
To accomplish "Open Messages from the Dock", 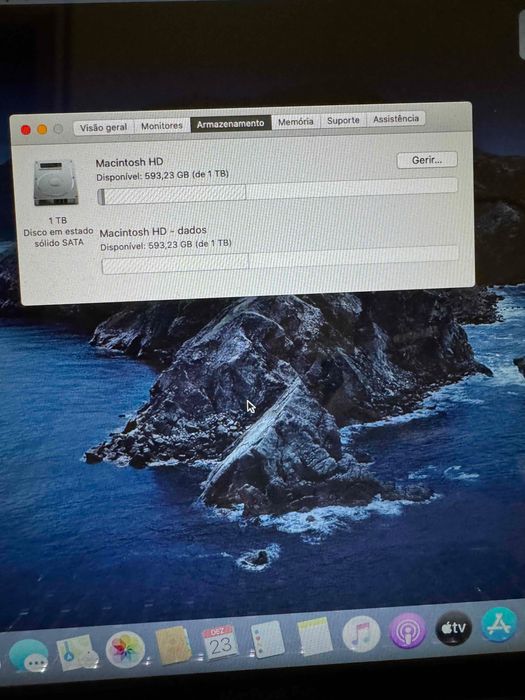I will tap(29, 655).
